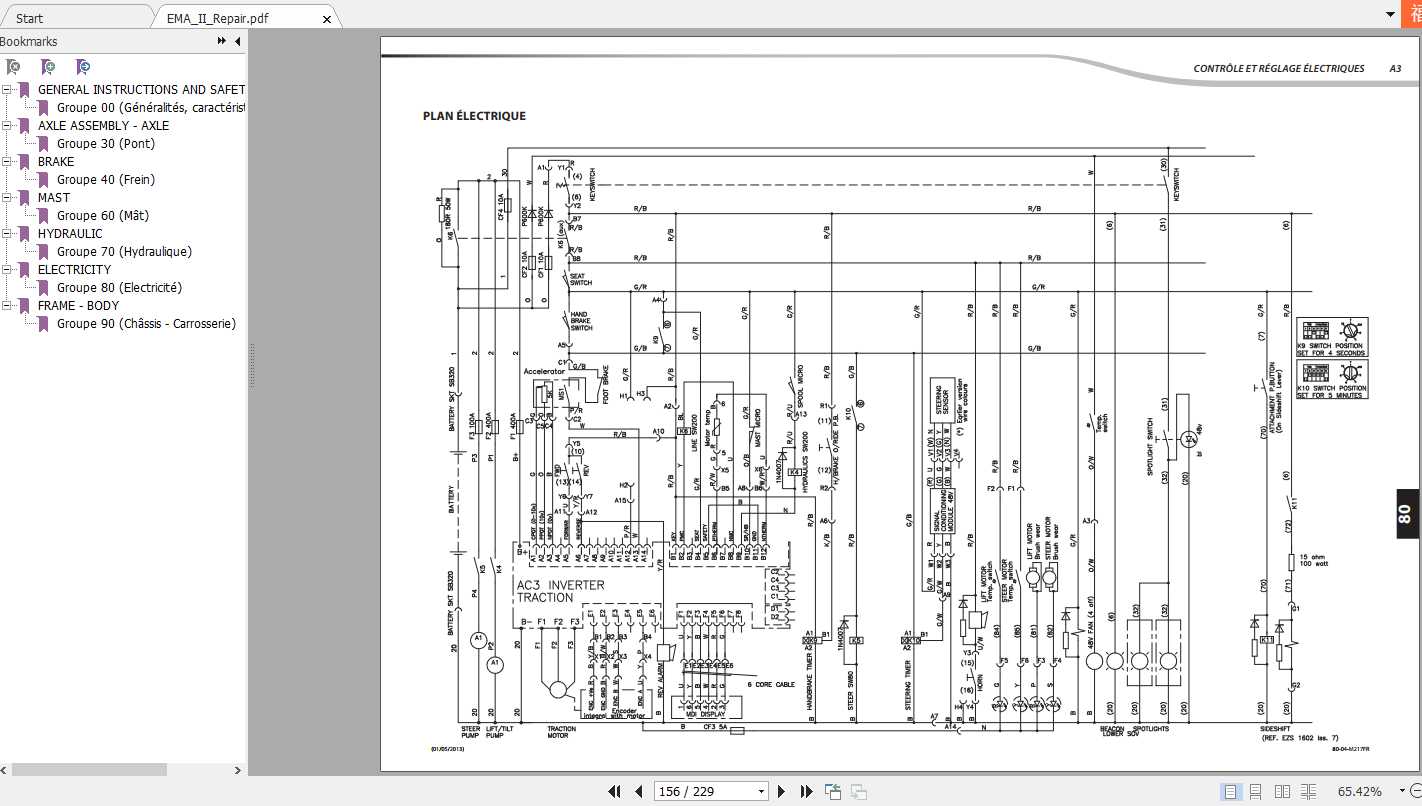
Task: Click the zoom out minus control
Action: [1416, 791]
